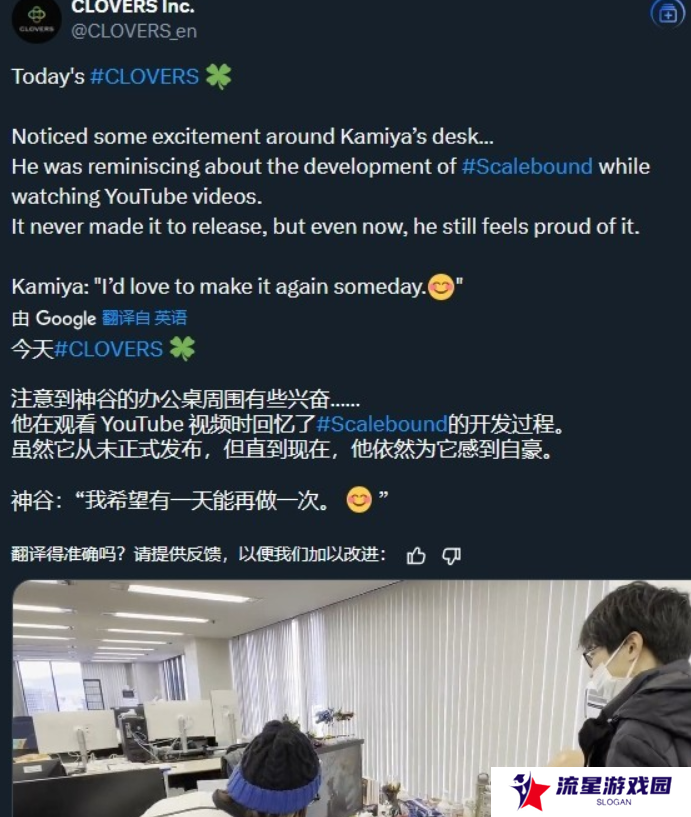The height and width of the screenshot is (817, 691).
Task: Open the CLOVERS Inc. profile avatar
Action: [36, 20]
